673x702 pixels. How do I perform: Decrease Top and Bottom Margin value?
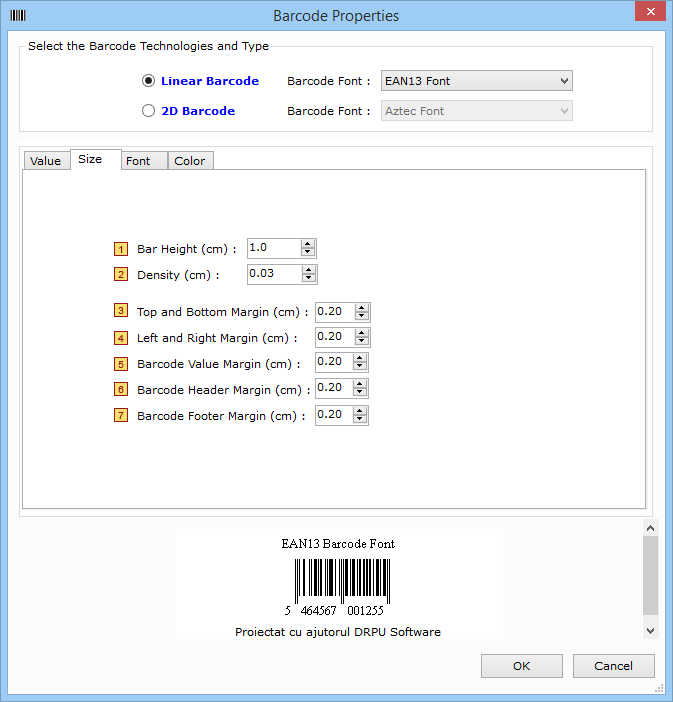point(362,316)
